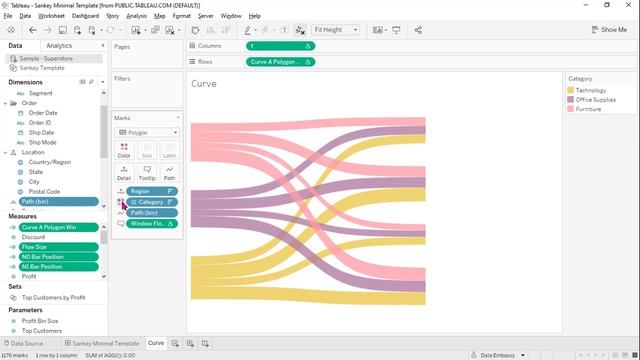
Task: Click the New Dashboard tab icon at bottom
Action: click(x=190, y=343)
